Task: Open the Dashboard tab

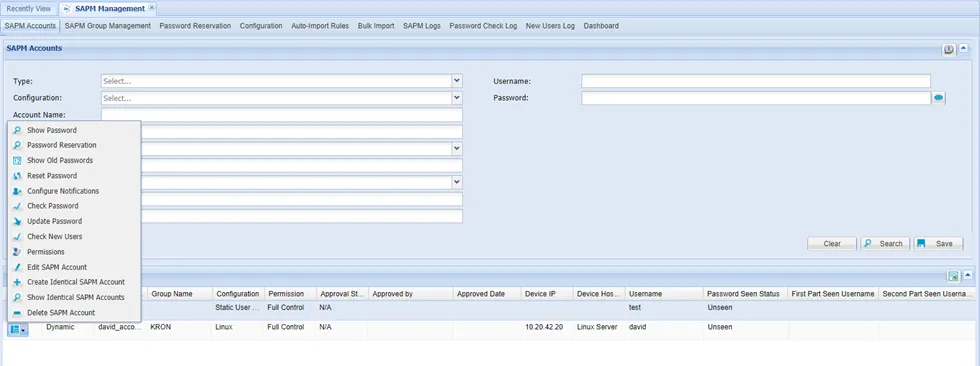Action: point(601,26)
